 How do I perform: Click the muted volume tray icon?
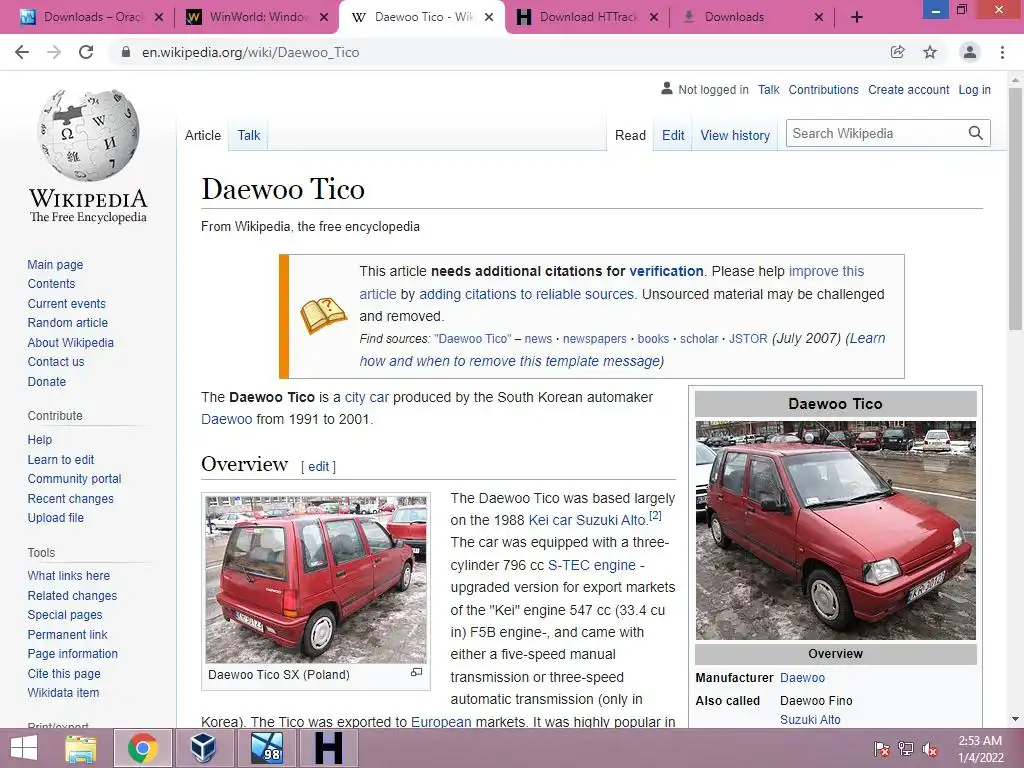(930, 749)
